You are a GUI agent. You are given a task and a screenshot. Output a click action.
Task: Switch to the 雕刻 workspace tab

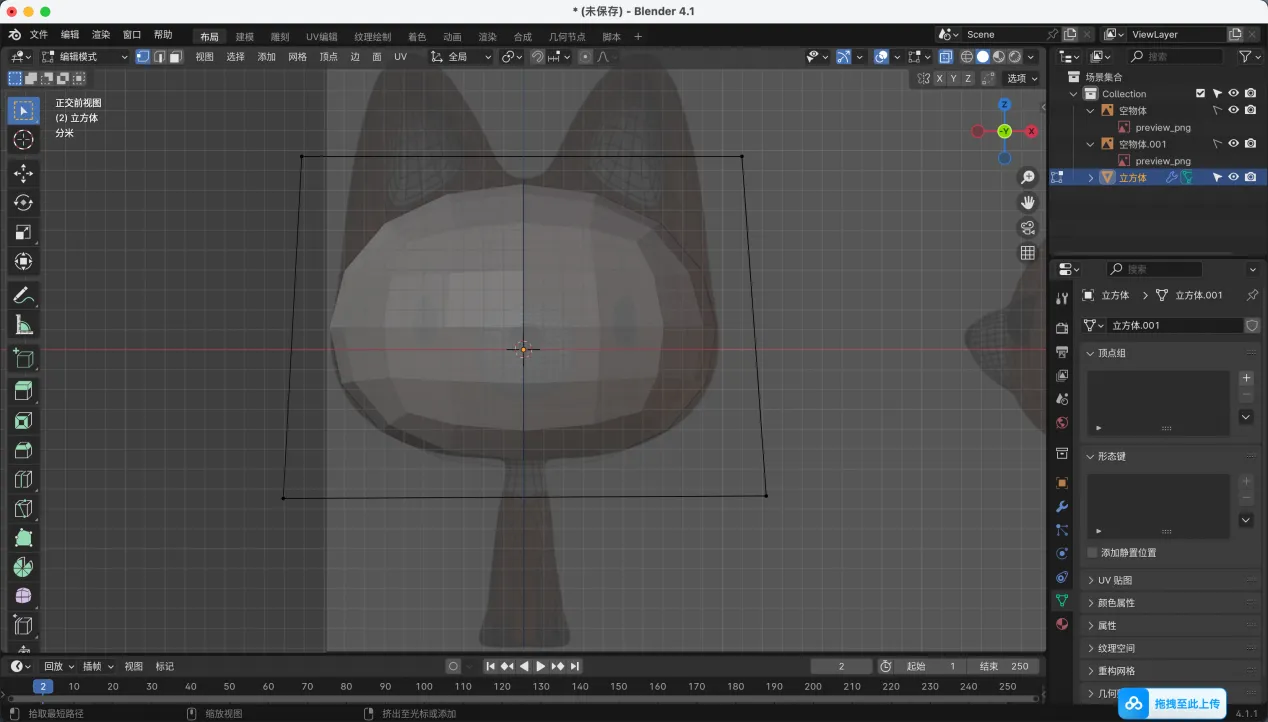(280, 37)
